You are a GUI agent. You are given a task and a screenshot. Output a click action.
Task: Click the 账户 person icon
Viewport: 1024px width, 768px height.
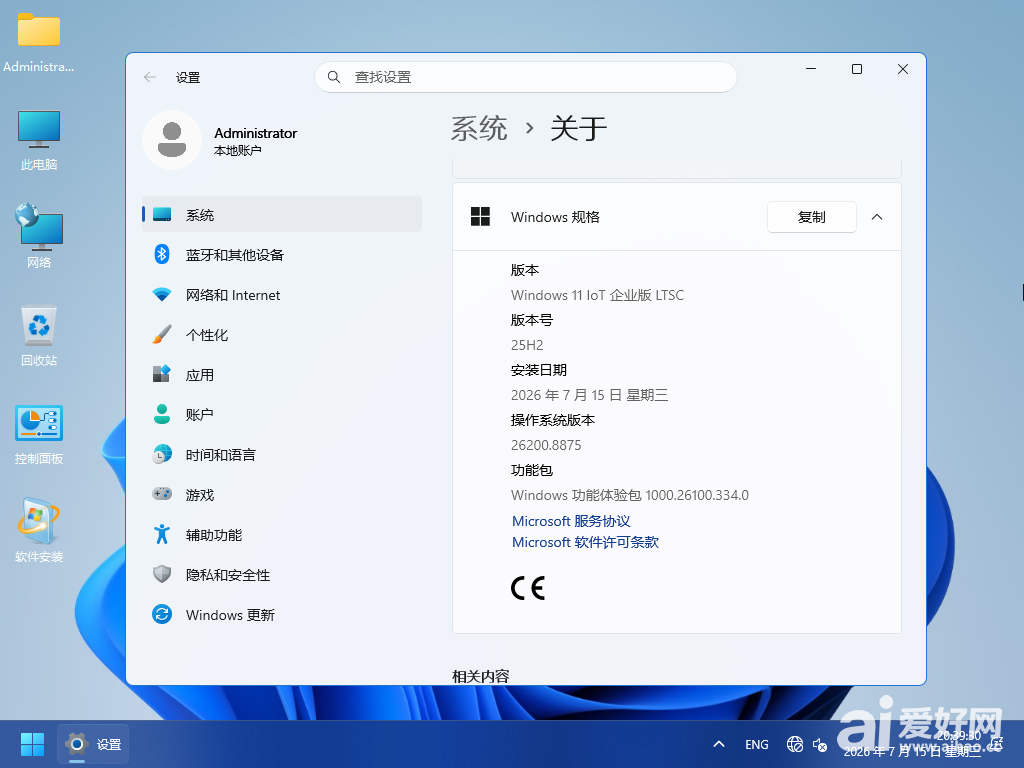click(x=162, y=414)
